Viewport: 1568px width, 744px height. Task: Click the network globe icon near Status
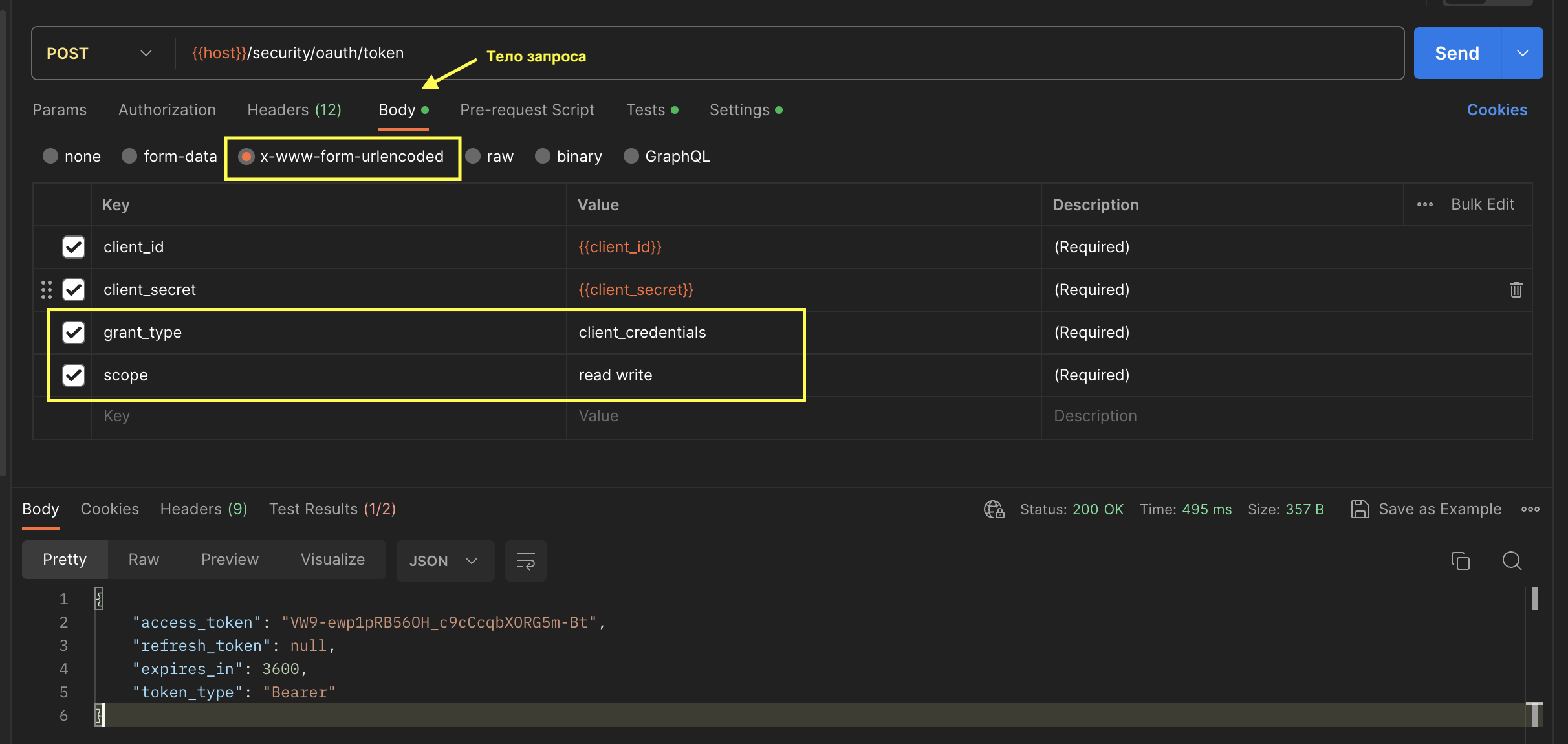pyautogui.click(x=994, y=510)
